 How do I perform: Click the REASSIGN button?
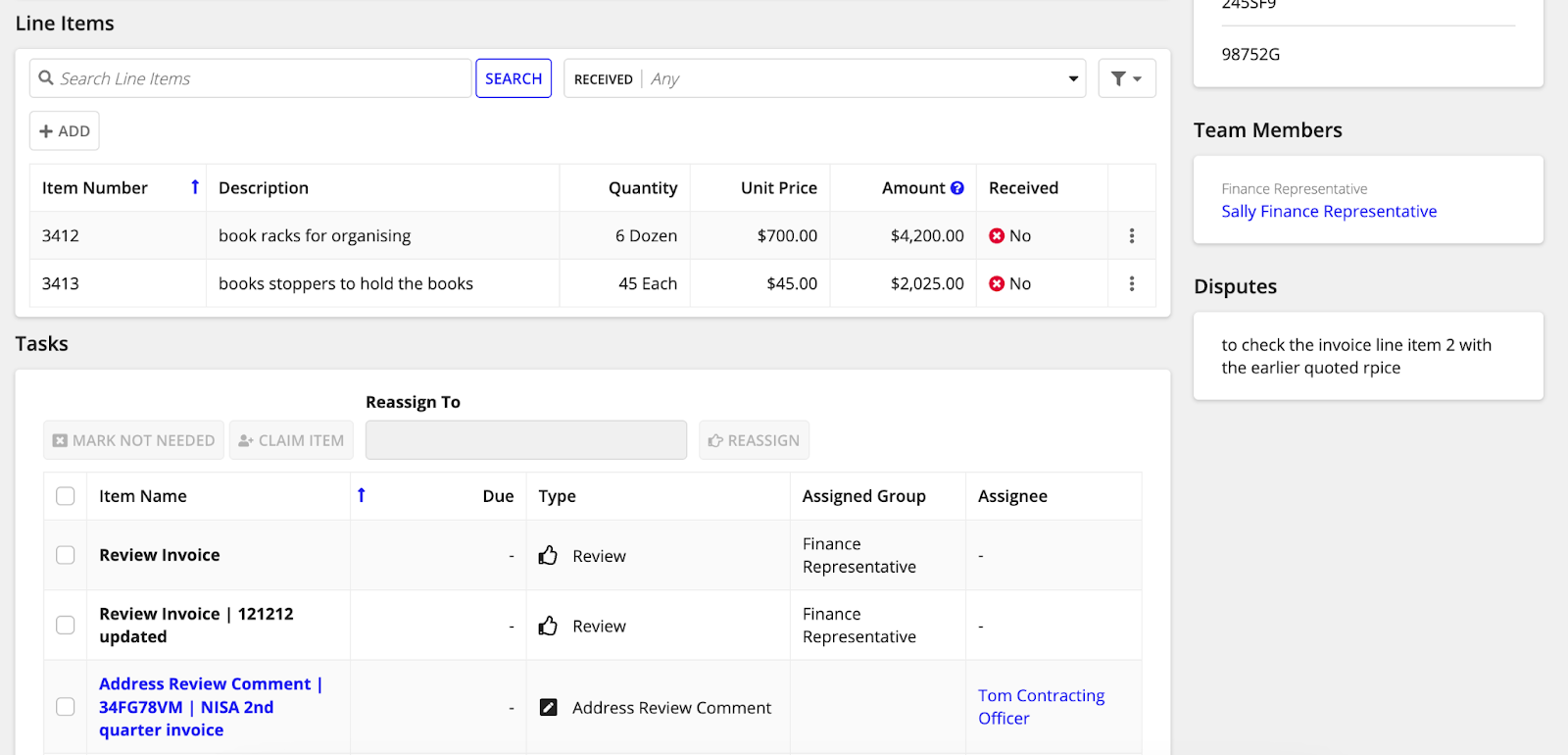754,440
